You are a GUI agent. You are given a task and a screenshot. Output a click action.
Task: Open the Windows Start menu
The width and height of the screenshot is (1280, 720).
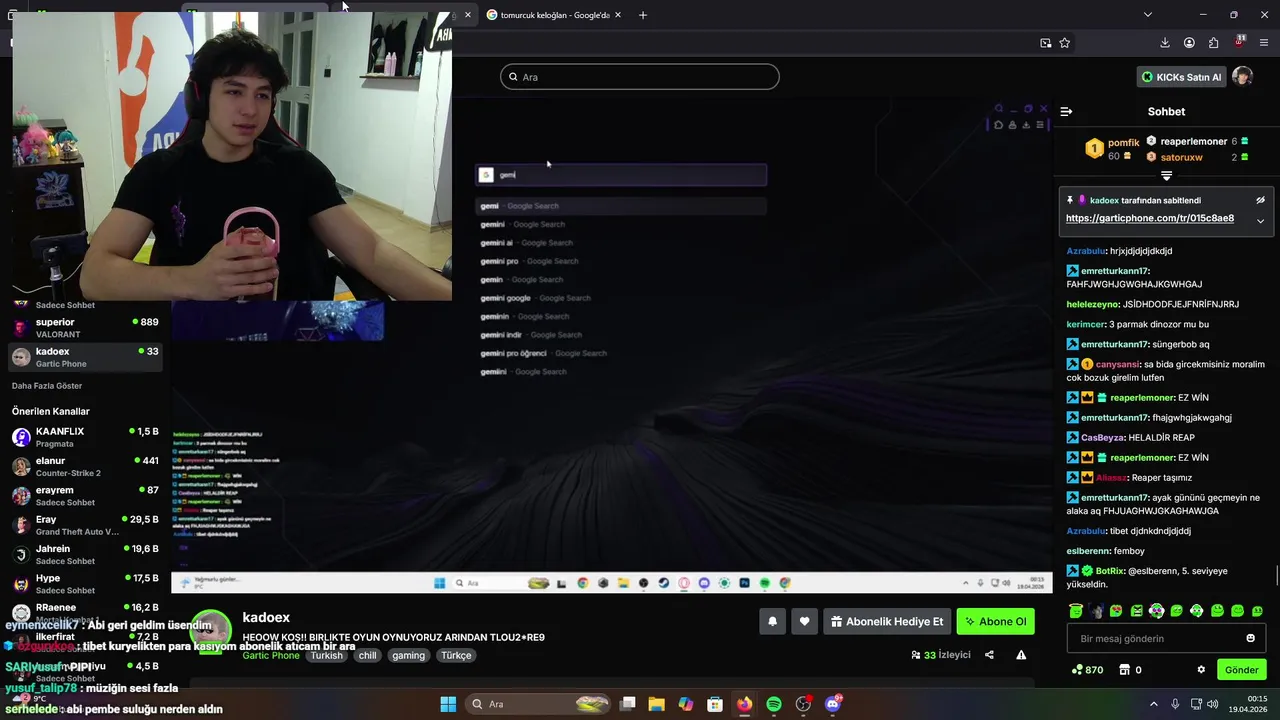448,704
